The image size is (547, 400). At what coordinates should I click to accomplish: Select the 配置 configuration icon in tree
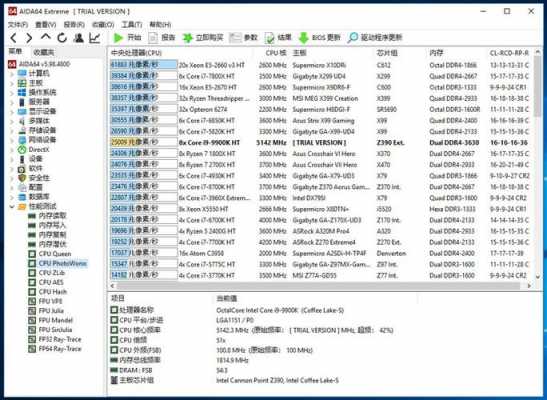click(x=22, y=187)
